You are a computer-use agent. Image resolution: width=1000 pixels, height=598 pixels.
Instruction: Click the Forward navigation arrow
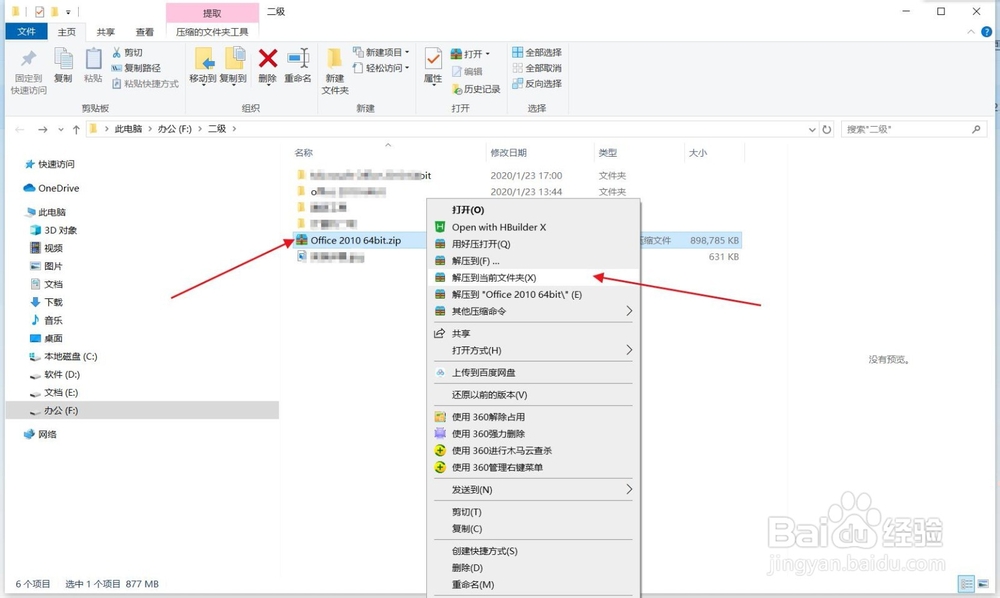click(x=43, y=129)
